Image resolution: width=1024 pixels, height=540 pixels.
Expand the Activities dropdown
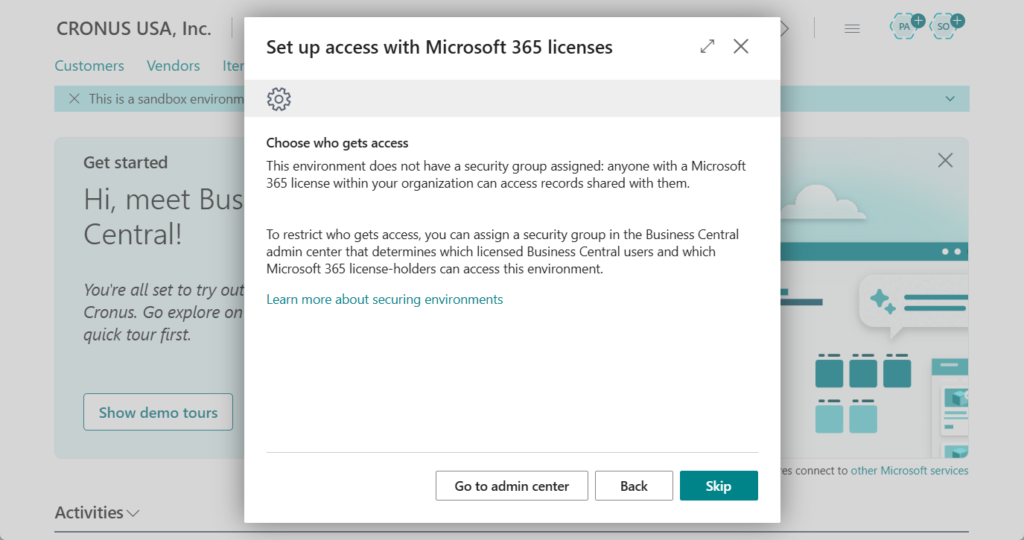coord(97,513)
